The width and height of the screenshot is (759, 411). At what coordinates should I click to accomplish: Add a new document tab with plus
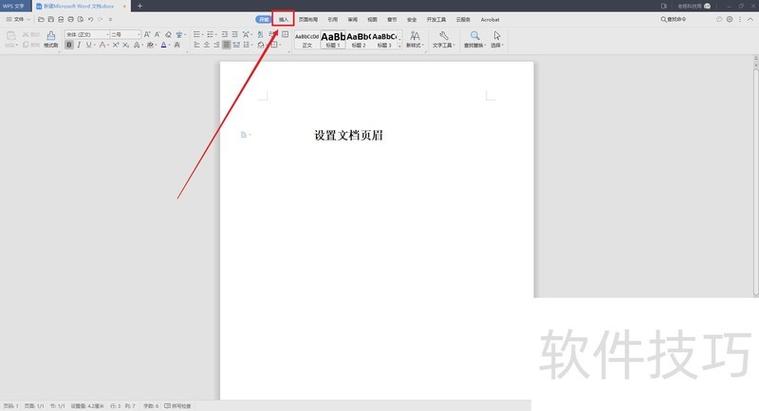[x=140, y=6]
